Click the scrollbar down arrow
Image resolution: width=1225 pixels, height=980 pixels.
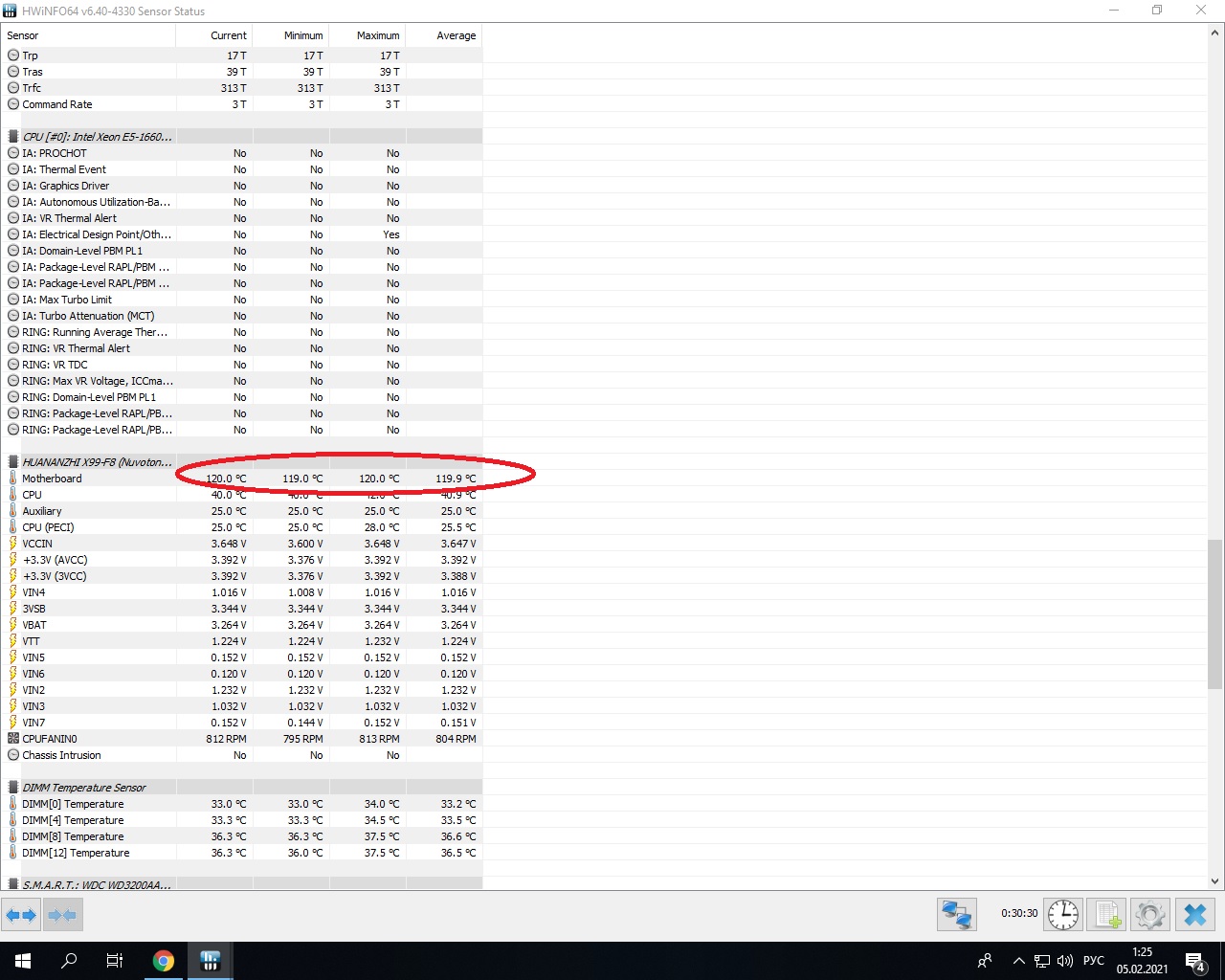tap(1215, 881)
